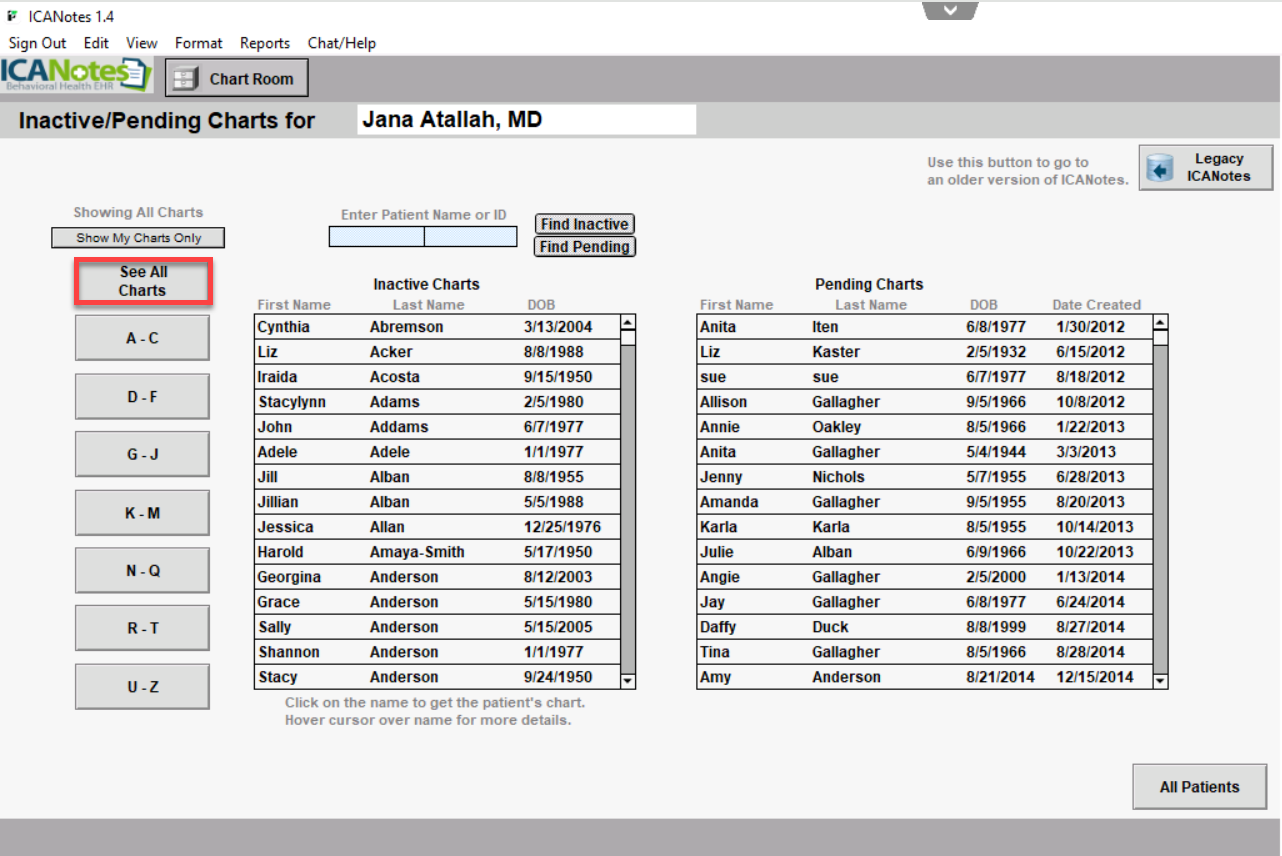This screenshot has height=856, width=1282.
Task: Open Grace Anderson's inactive chart
Action: [437, 602]
